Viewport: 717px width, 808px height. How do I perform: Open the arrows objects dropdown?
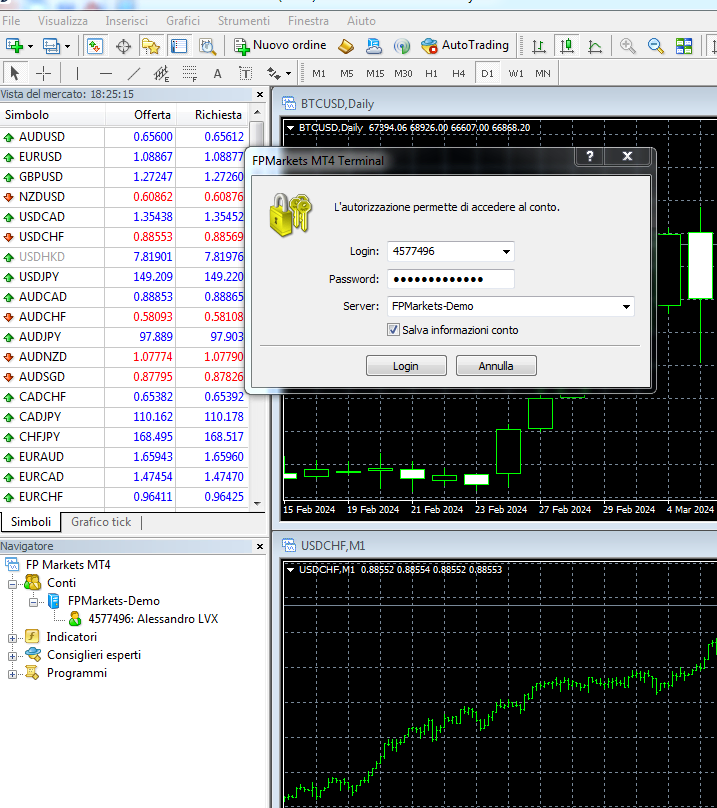coord(288,74)
